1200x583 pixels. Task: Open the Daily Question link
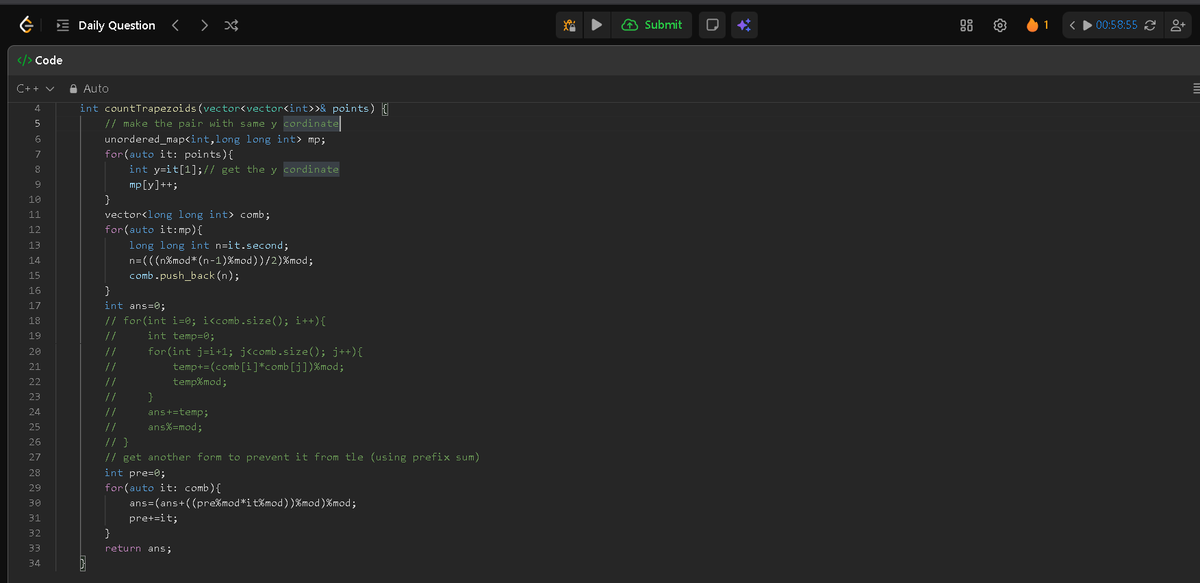[116, 25]
